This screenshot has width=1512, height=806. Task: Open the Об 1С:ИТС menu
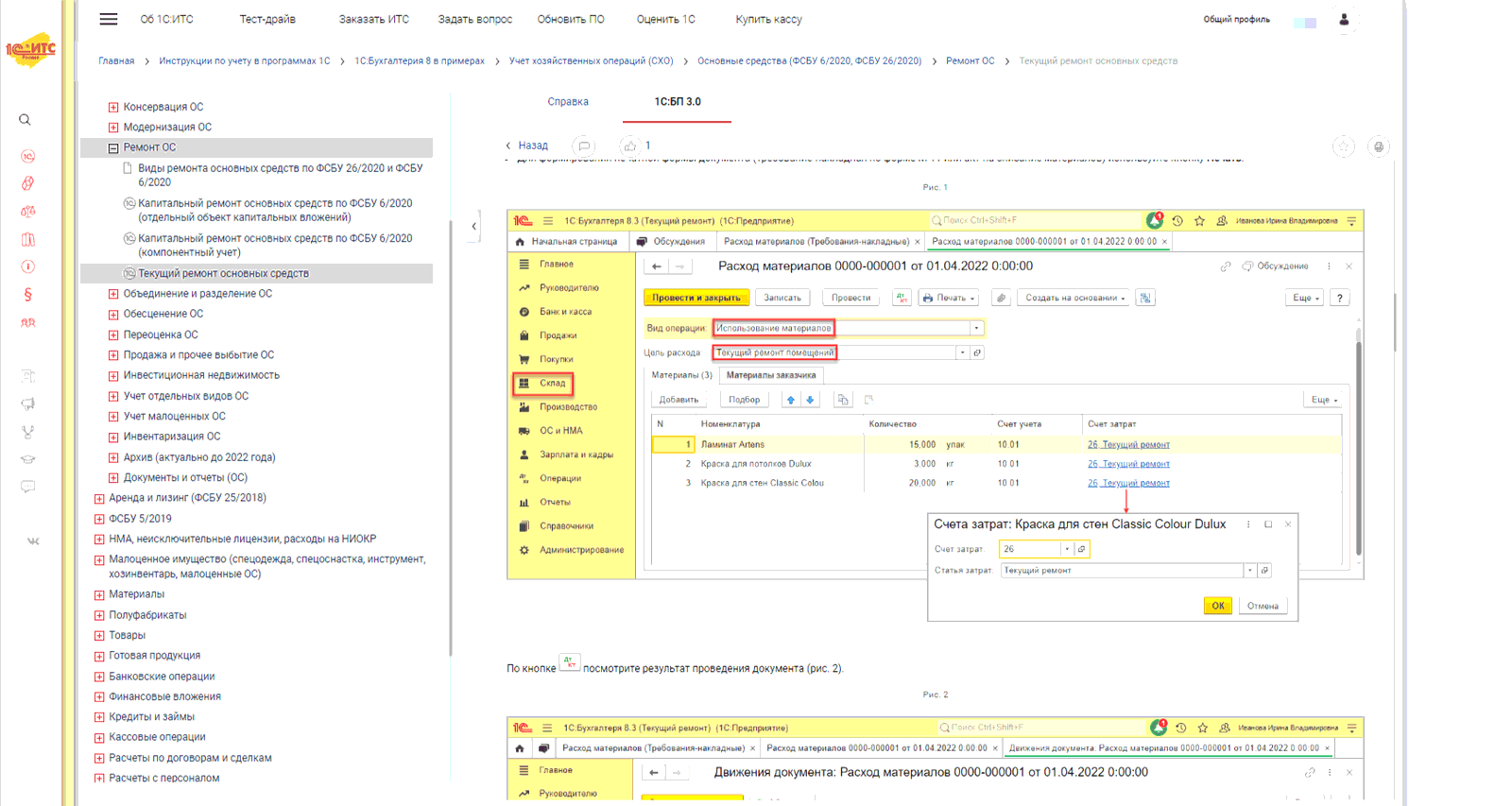tap(166, 19)
